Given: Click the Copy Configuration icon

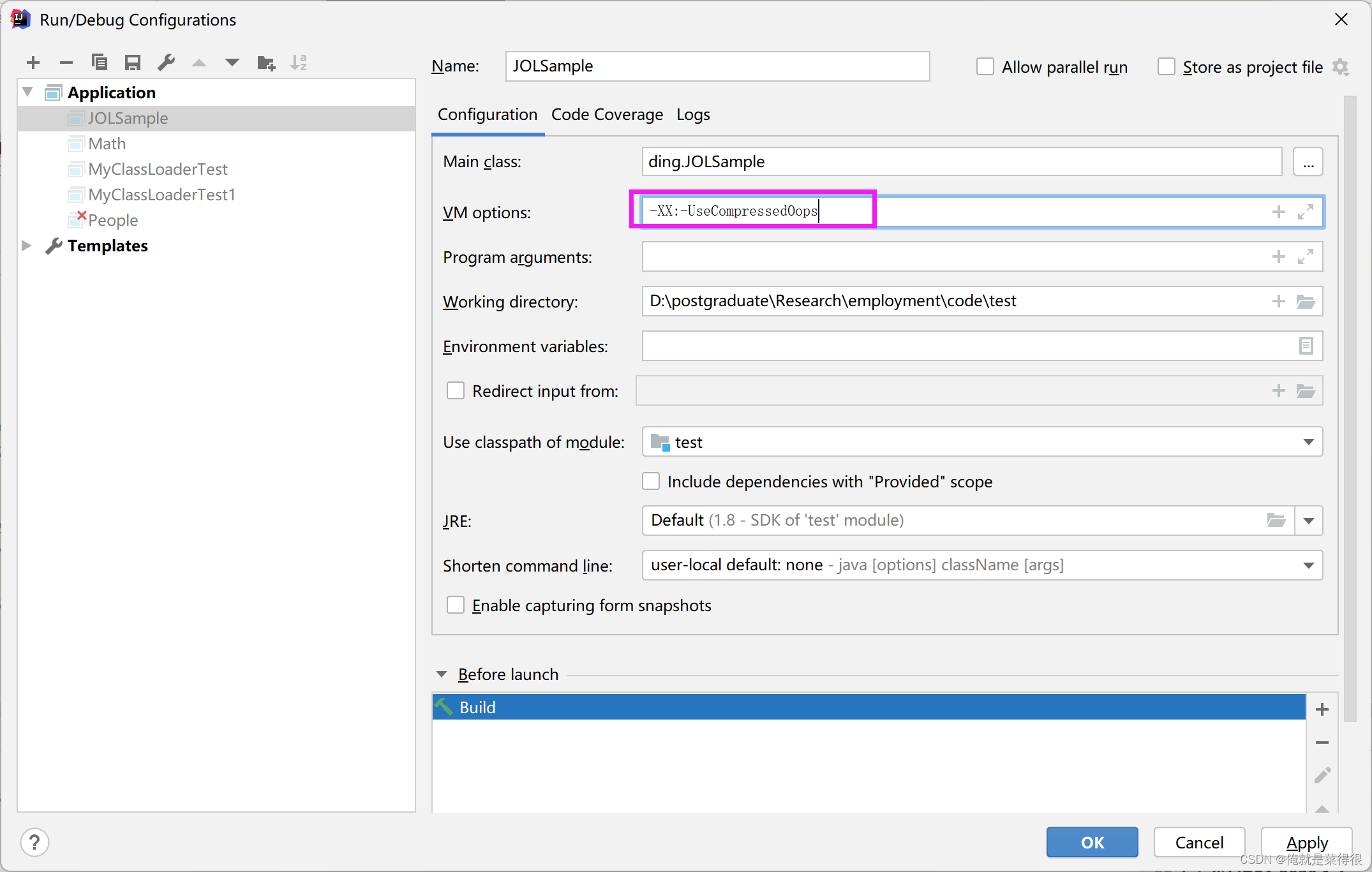Looking at the screenshot, I should click(100, 63).
